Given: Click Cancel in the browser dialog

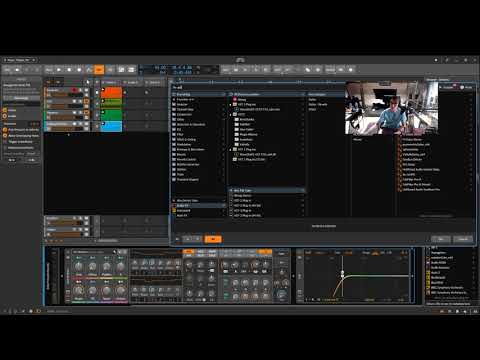Looking at the screenshot, I should (463, 239).
